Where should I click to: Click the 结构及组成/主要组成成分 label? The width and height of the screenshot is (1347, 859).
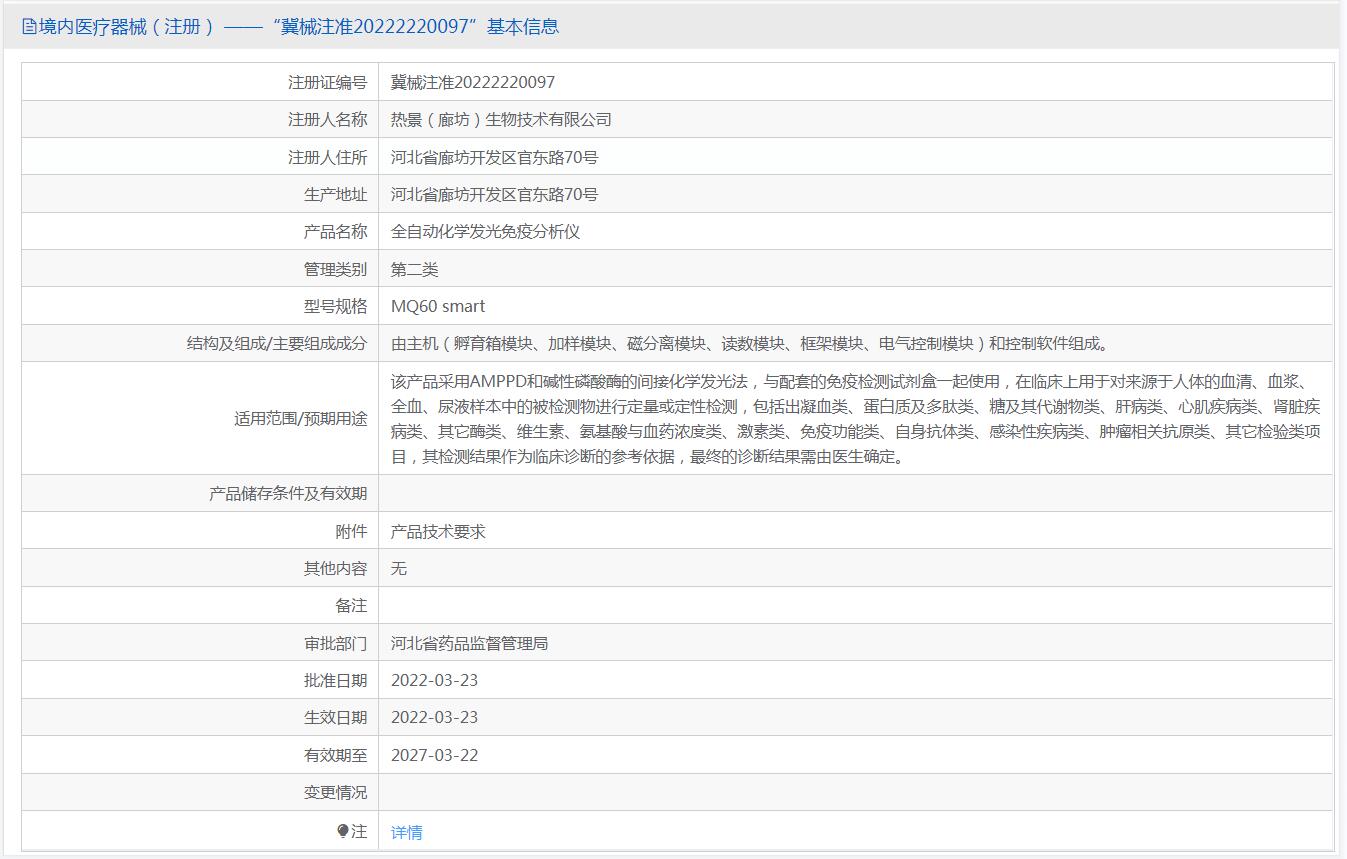[277, 344]
